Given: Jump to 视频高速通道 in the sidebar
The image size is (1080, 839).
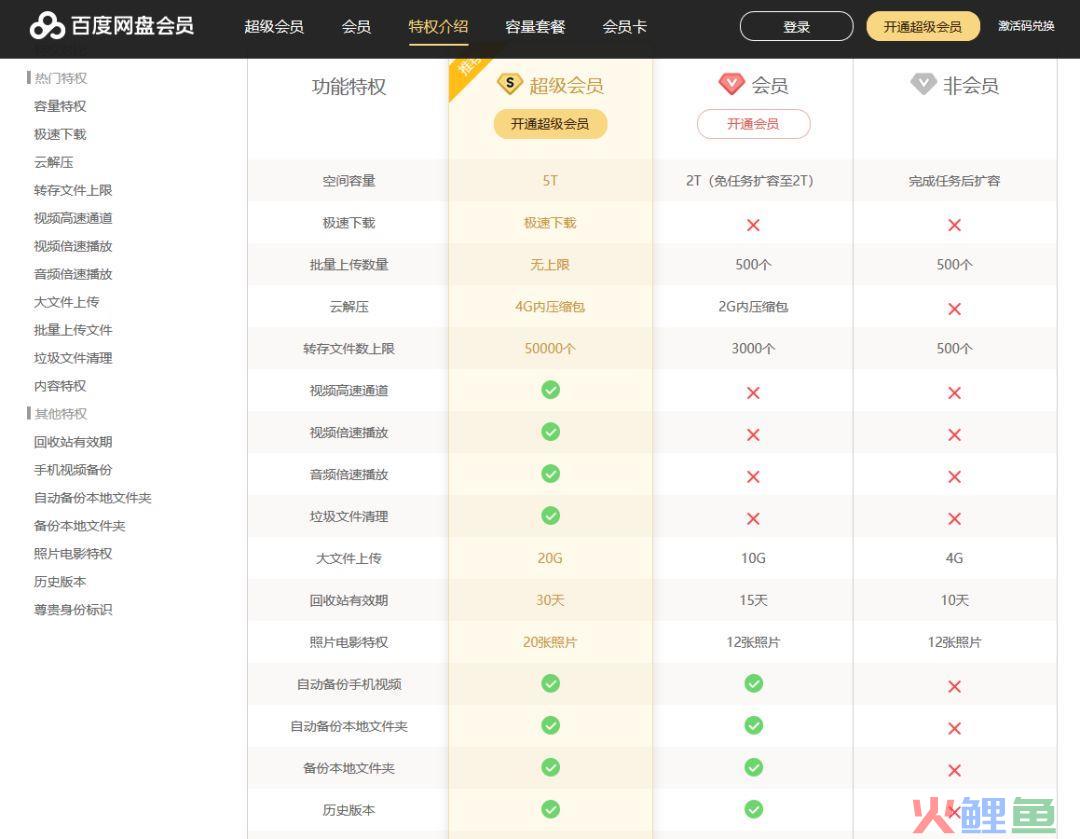Looking at the screenshot, I should pyautogui.click(x=73, y=218).
